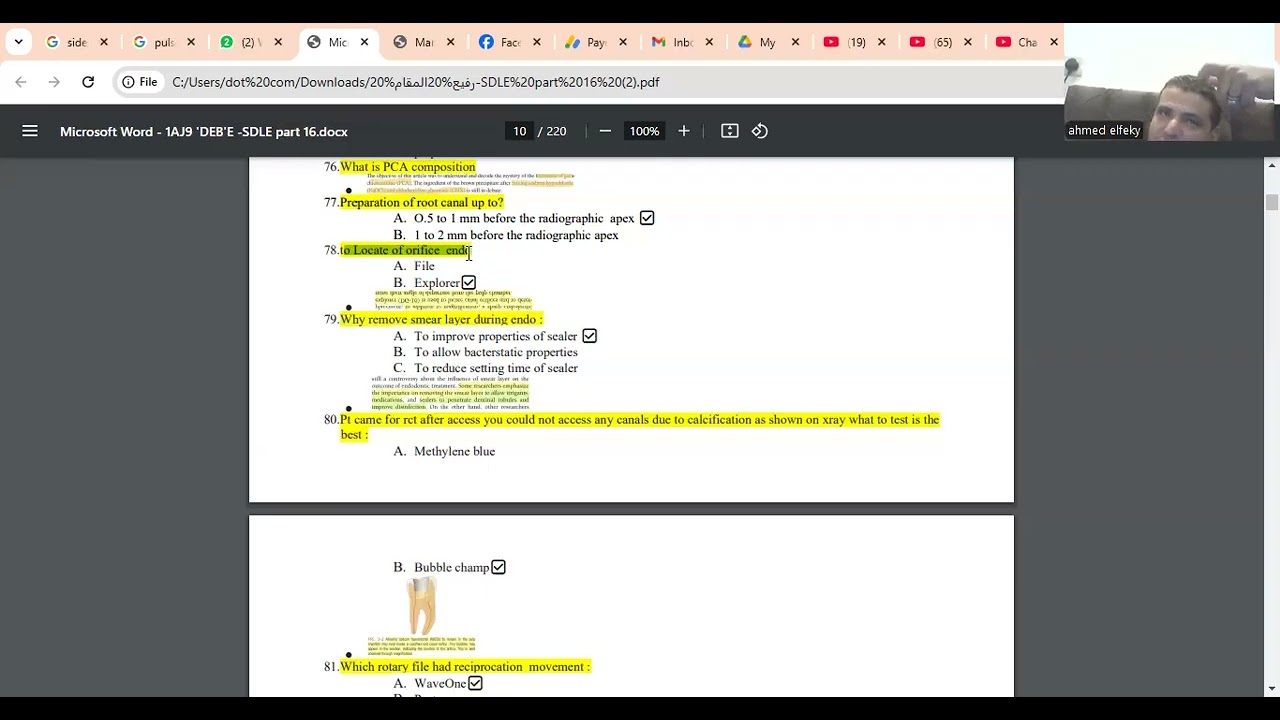Viewport: 1280px width, 720px height.
Task: Close the active 'Mic' PDF tab
Action: pos(364,42)
